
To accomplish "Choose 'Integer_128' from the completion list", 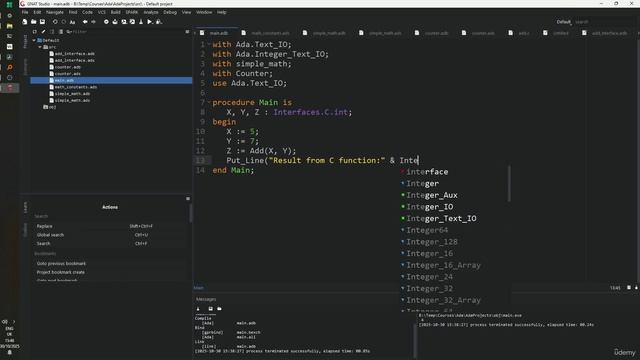I will coord(432,242).
